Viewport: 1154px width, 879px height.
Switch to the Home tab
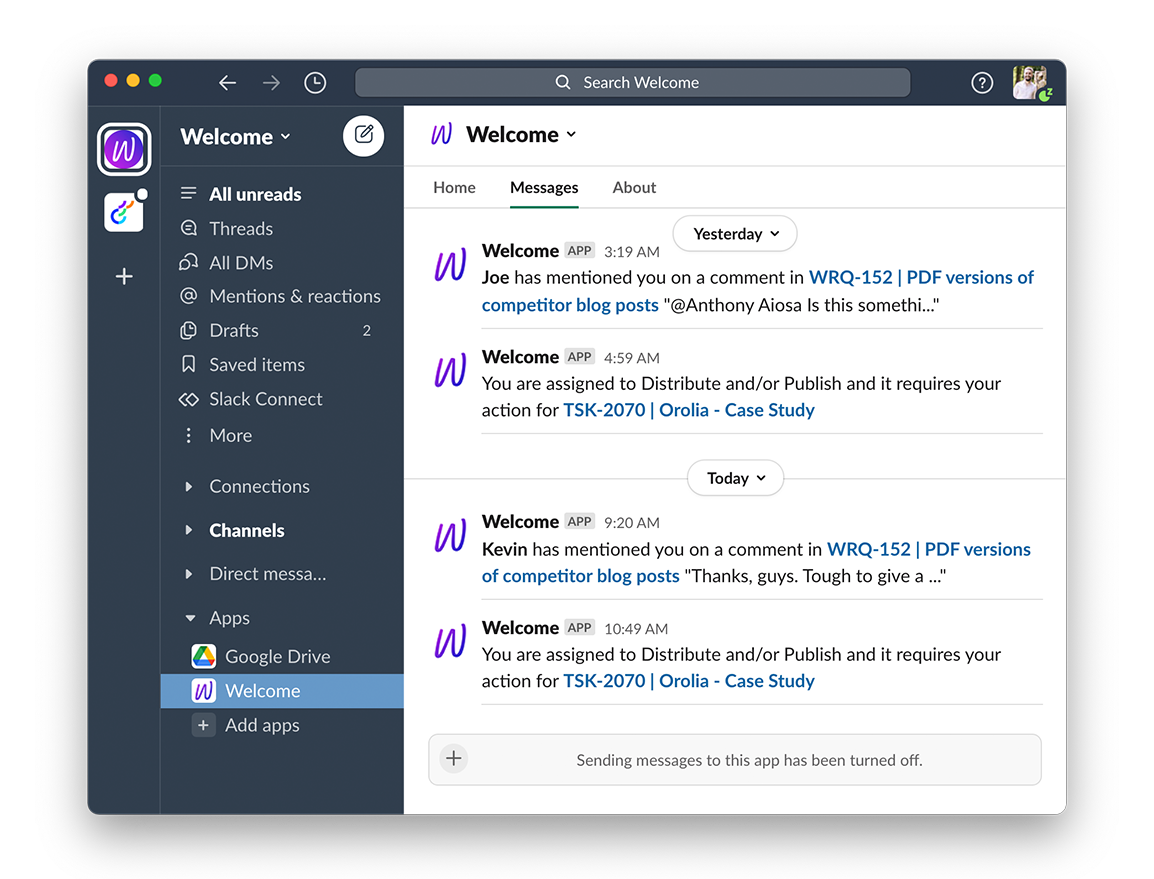click(454, 188)
